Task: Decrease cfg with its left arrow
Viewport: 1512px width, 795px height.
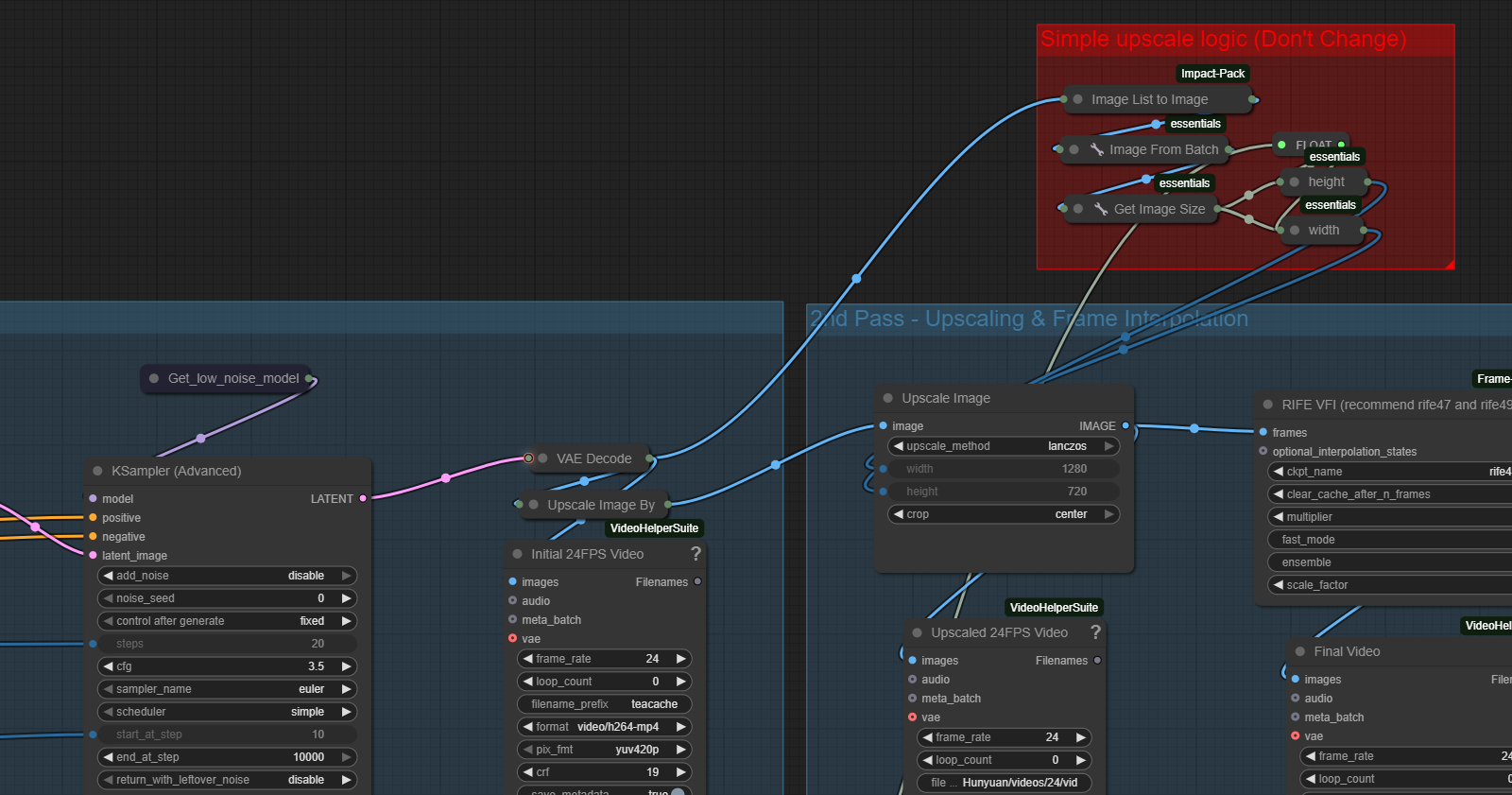Action: pyautogui.click(x=108, y=666)
